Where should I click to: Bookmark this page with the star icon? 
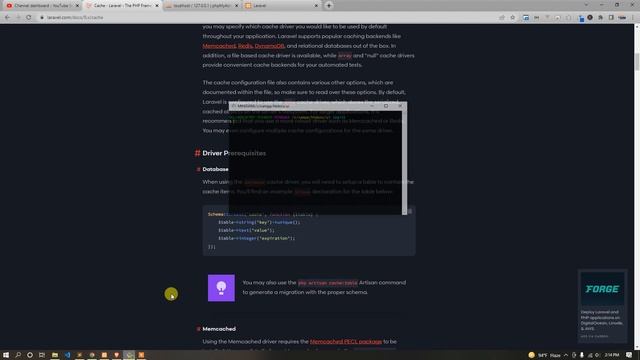[513, 18]
